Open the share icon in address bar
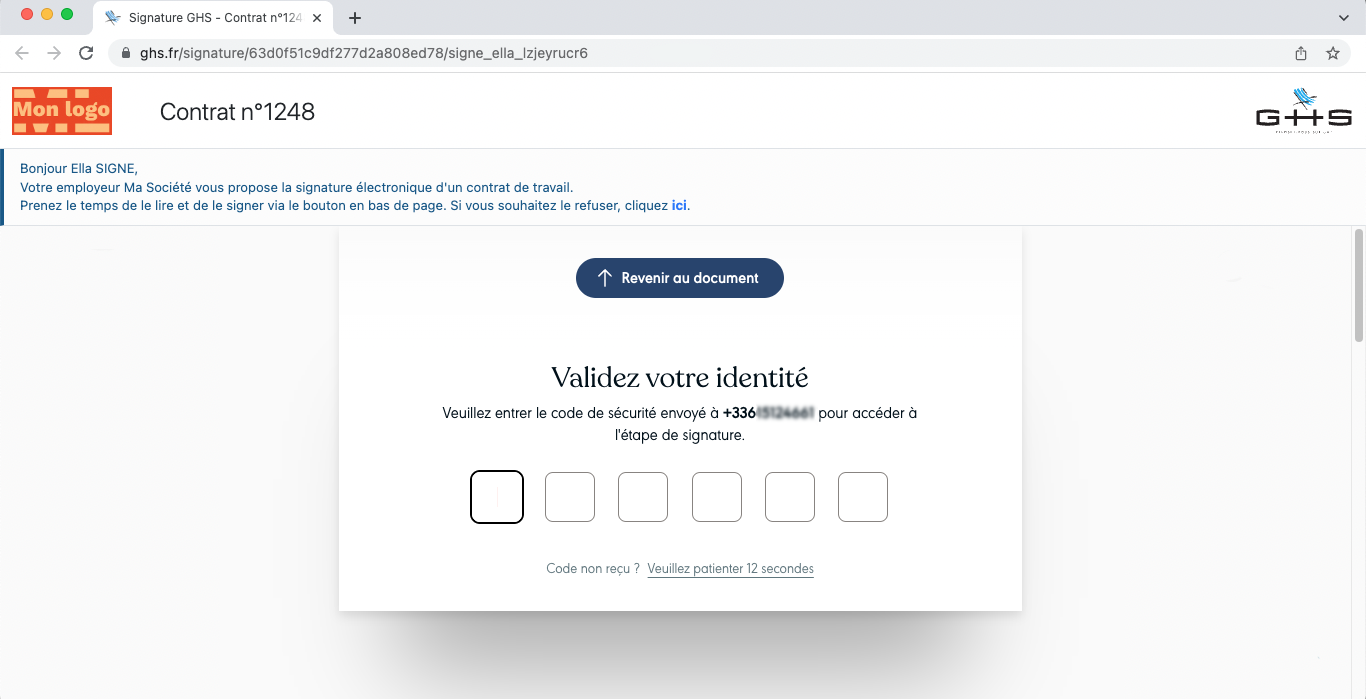The height and width of the screenshot is (699, 1366). click(1301, 53)
